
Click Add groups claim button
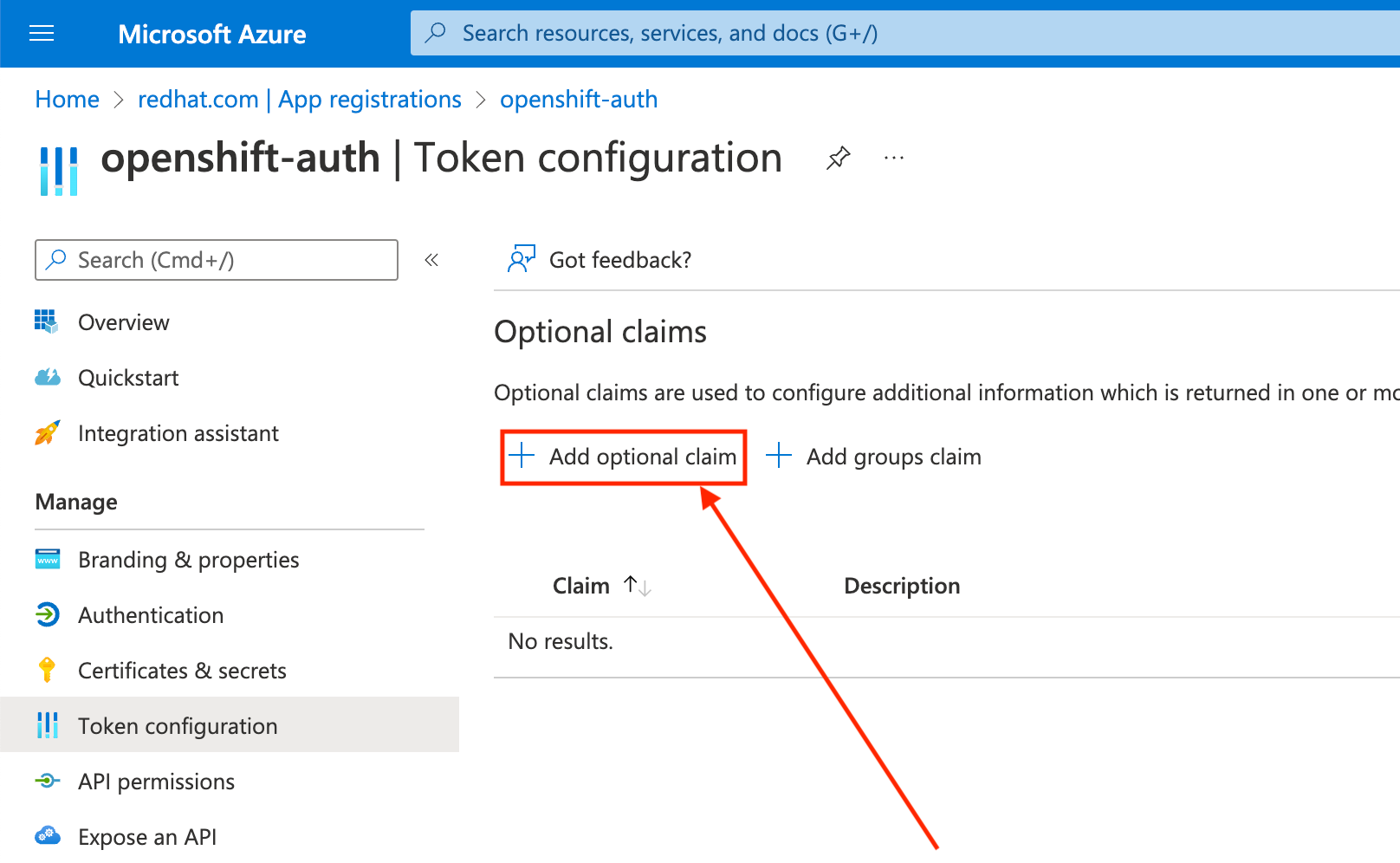875,457
